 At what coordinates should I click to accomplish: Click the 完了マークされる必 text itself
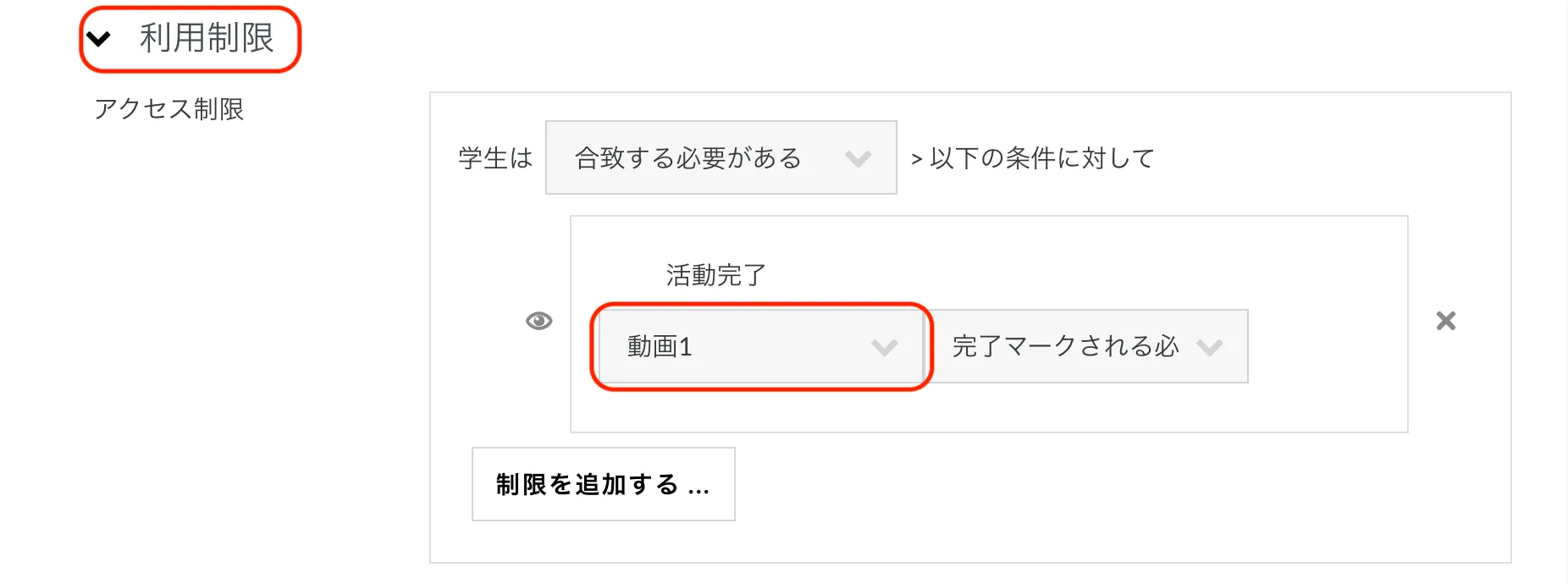1065,346
